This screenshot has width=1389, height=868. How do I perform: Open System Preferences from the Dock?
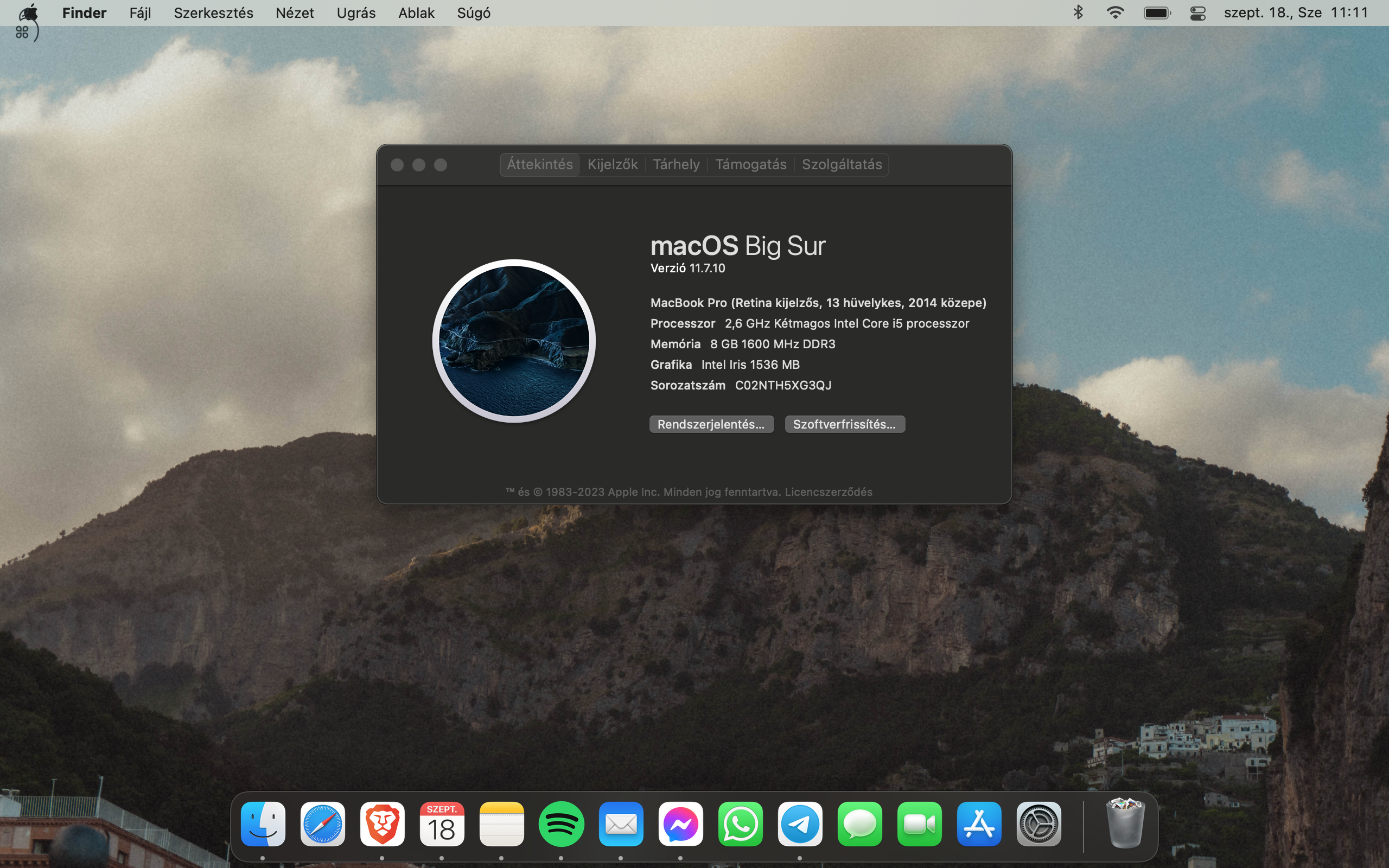pos(1039,824)
